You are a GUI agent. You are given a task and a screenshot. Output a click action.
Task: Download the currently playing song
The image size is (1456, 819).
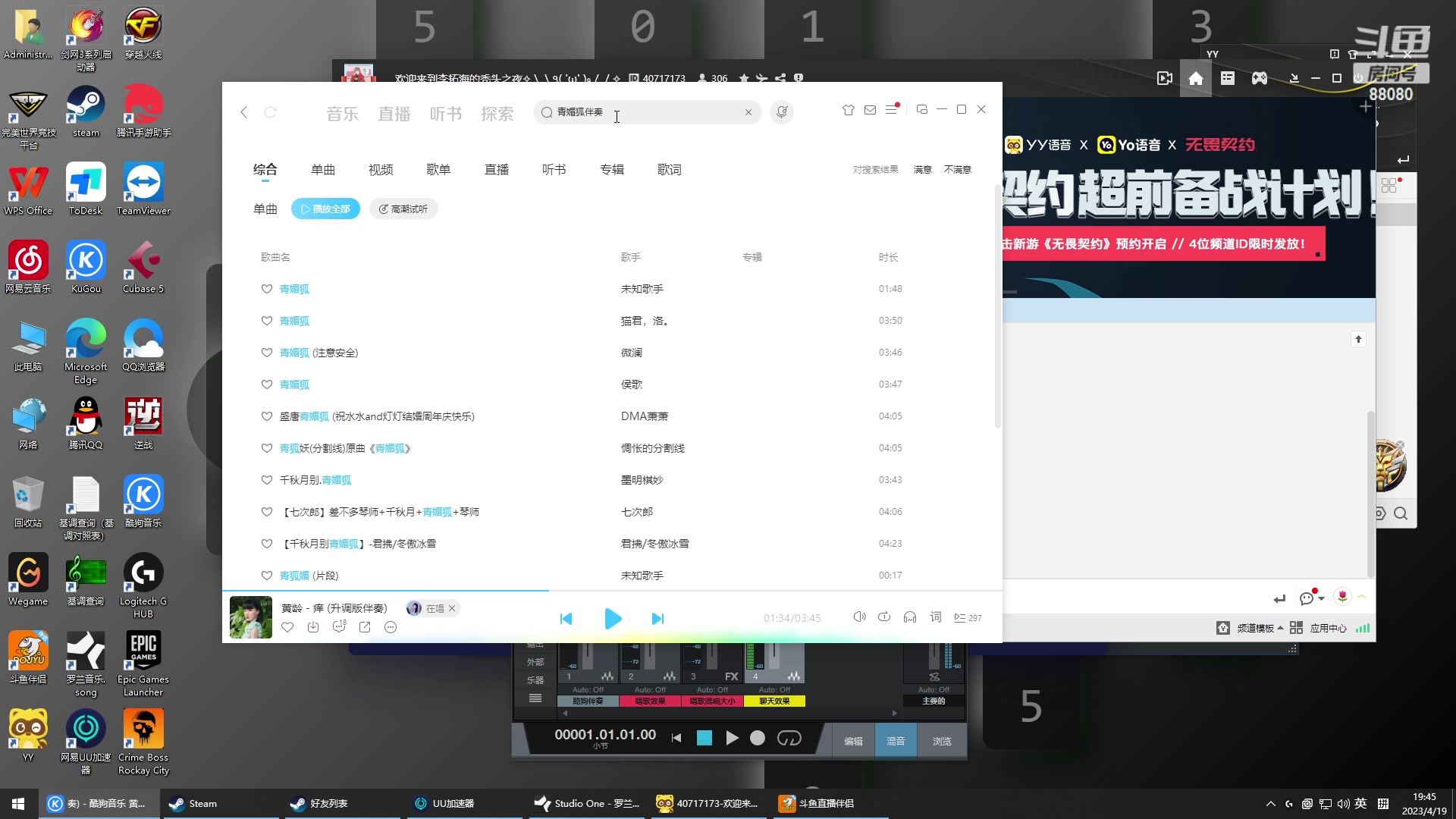point(313,627)
